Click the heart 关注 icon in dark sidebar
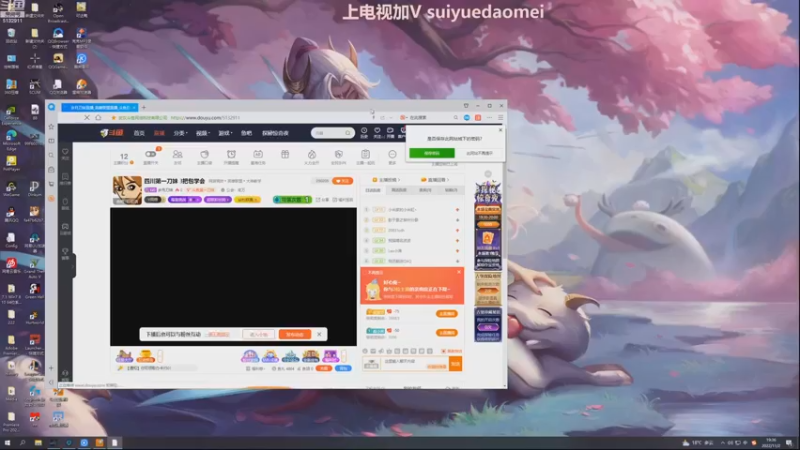 click(x=65, y=154)
